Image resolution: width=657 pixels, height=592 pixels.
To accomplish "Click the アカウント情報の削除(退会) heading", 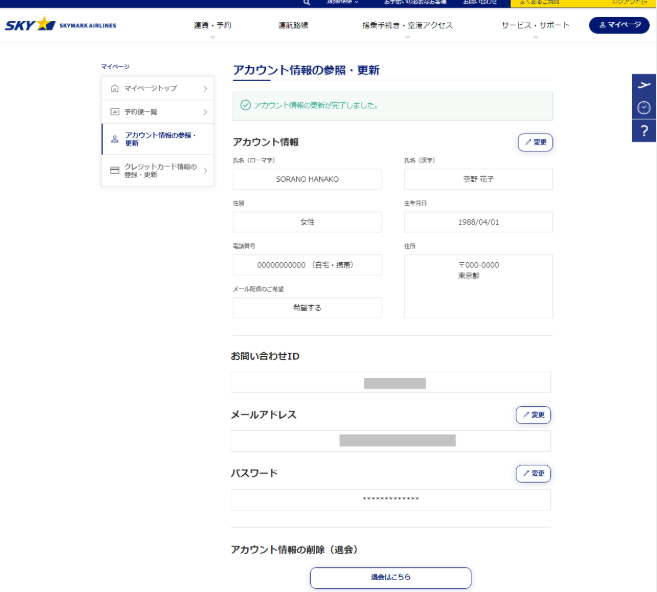I will click(x=295, y=550).
